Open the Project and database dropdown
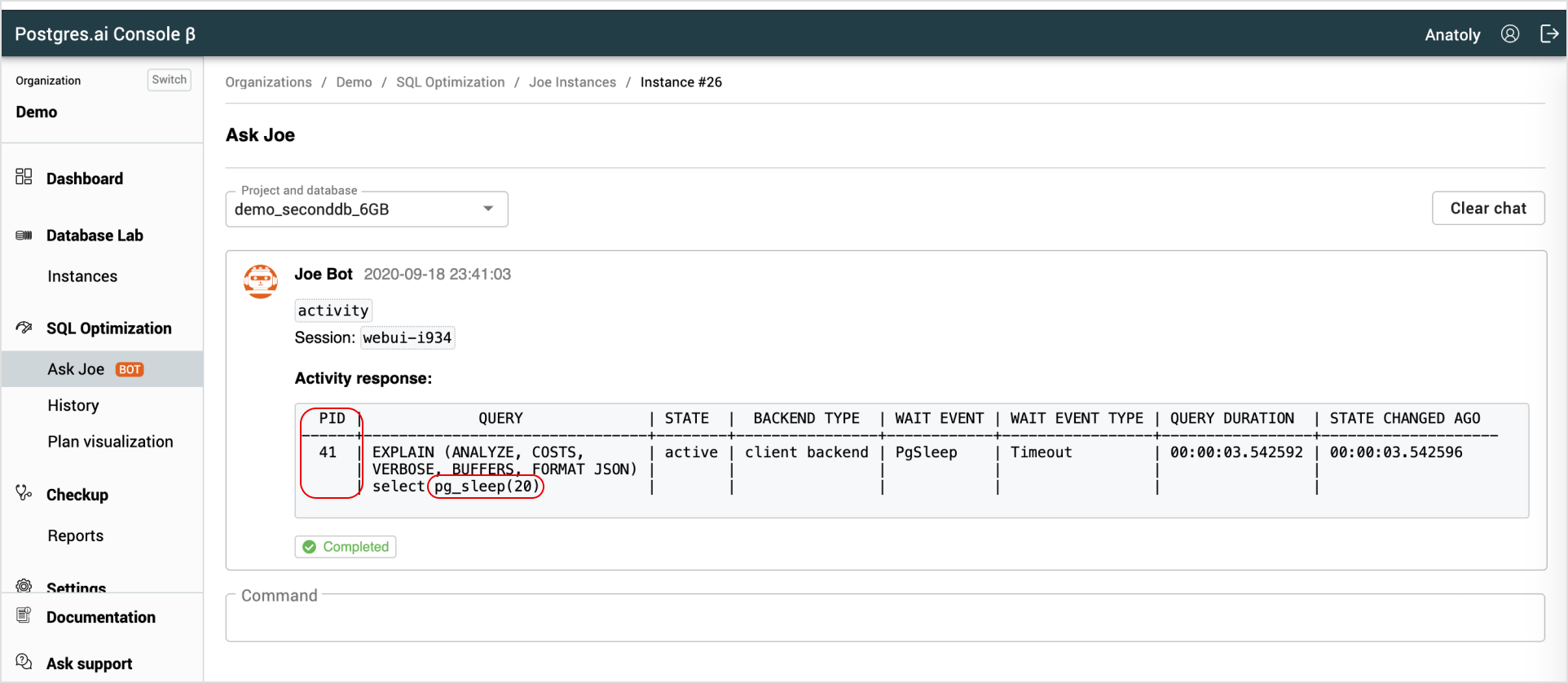 (367, 209)
